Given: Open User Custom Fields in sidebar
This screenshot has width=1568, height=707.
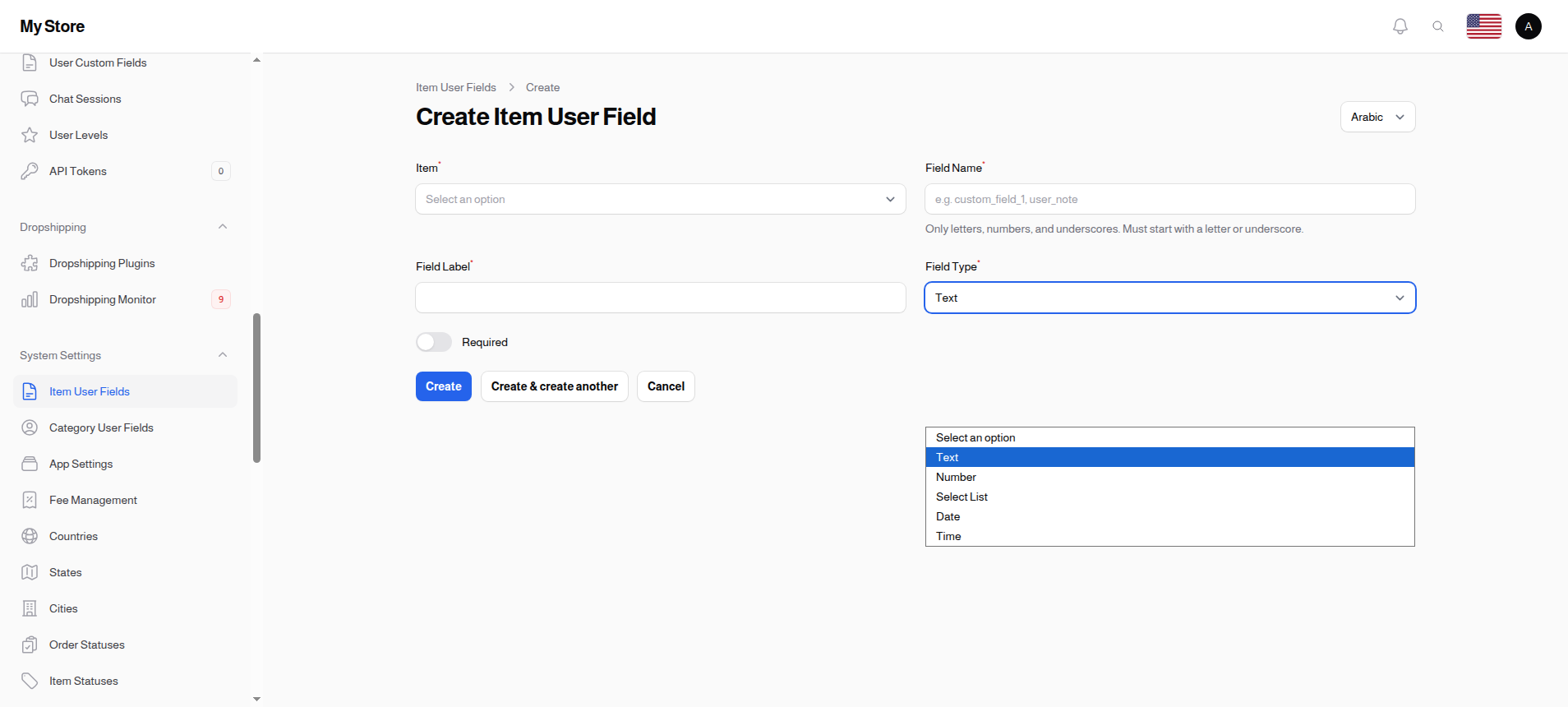Looking at the screenshot, I should point(125,62).
